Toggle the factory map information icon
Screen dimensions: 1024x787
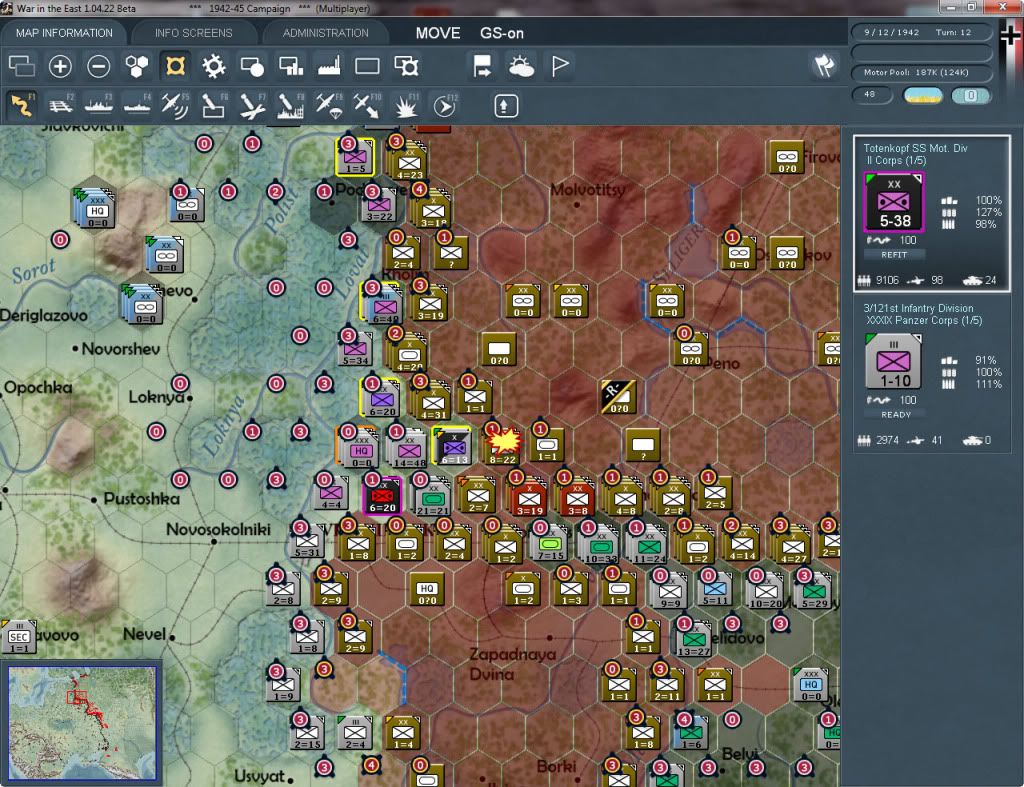tap(329, 66)
